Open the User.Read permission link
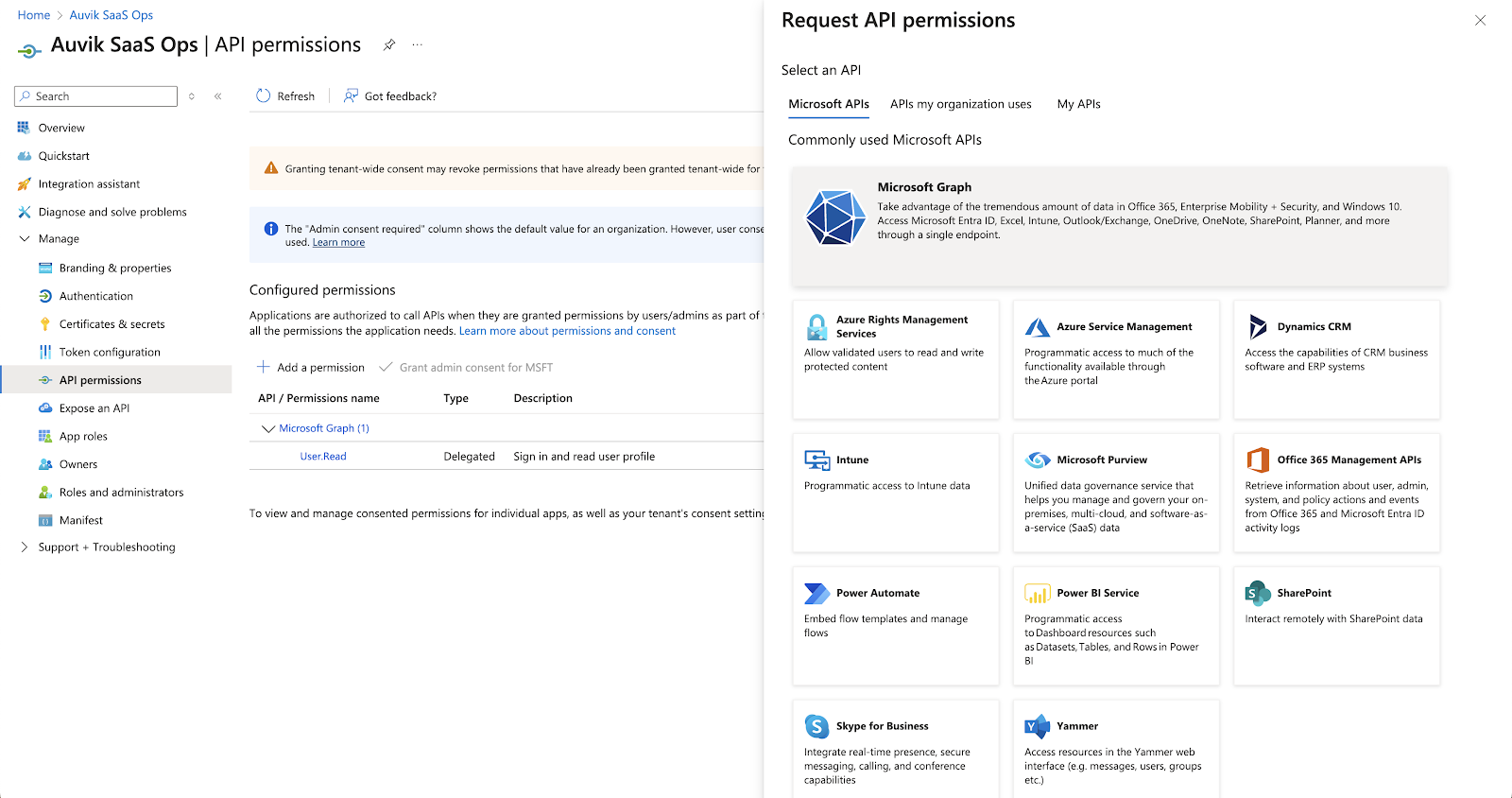The width and height of the screenshot is (1512, 798). [323, 457]
